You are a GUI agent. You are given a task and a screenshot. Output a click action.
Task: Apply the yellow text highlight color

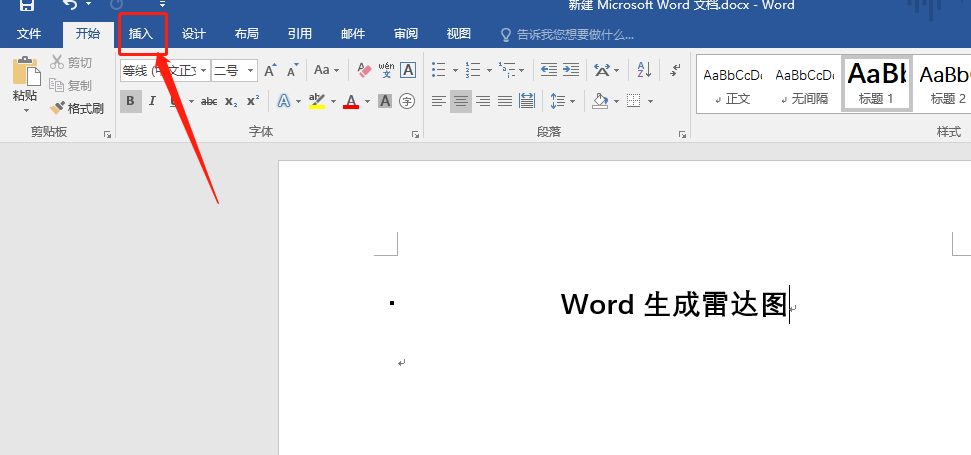(x=317, y=101)
